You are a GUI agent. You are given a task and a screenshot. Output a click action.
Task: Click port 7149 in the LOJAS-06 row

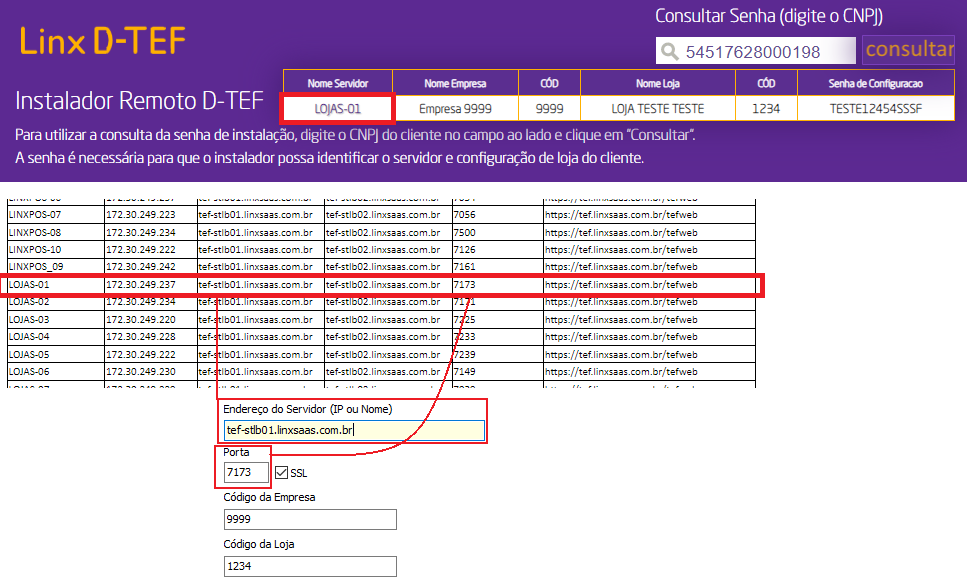(464, 372)
